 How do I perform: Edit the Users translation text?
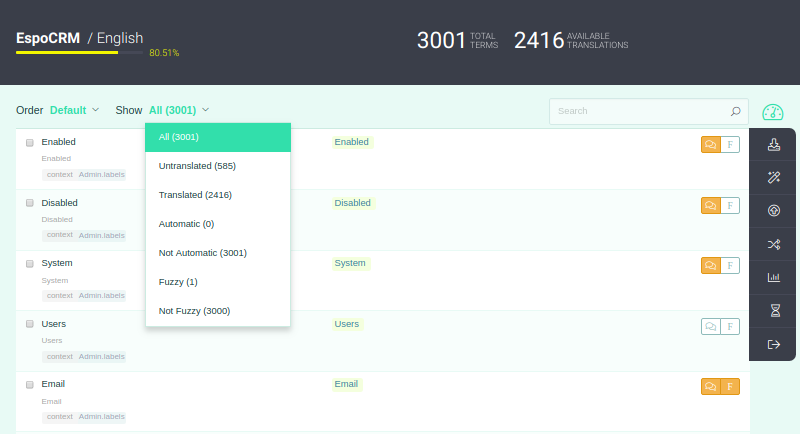coord(347,324)
